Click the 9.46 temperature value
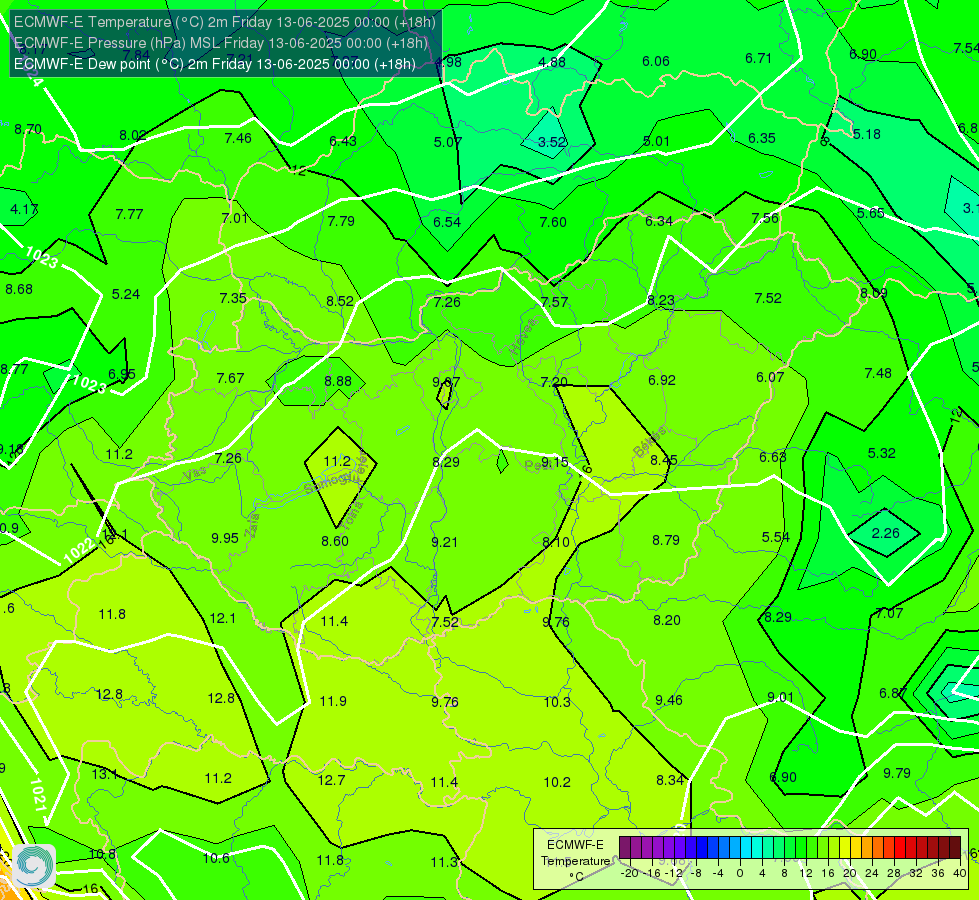This screenshot has width=979, height=900. (x=669, y=700)
